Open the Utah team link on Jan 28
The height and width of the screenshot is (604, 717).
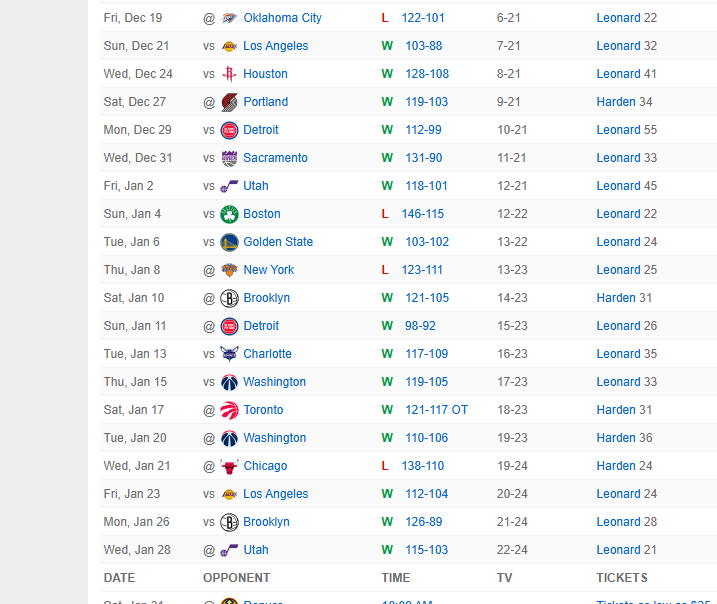click(x=256, y=550)
